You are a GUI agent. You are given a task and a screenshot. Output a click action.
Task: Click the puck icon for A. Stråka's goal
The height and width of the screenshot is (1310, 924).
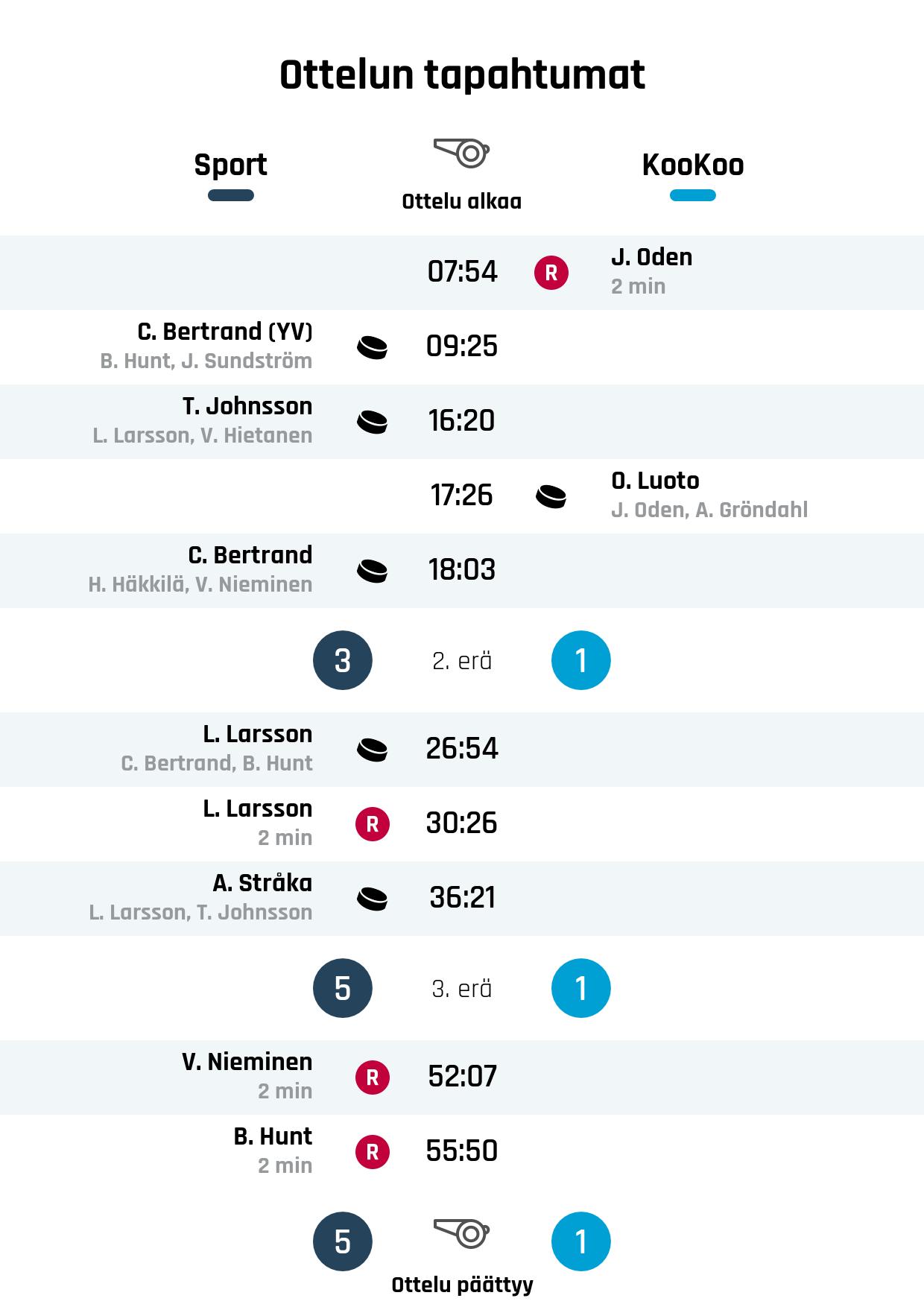(373, 899)
